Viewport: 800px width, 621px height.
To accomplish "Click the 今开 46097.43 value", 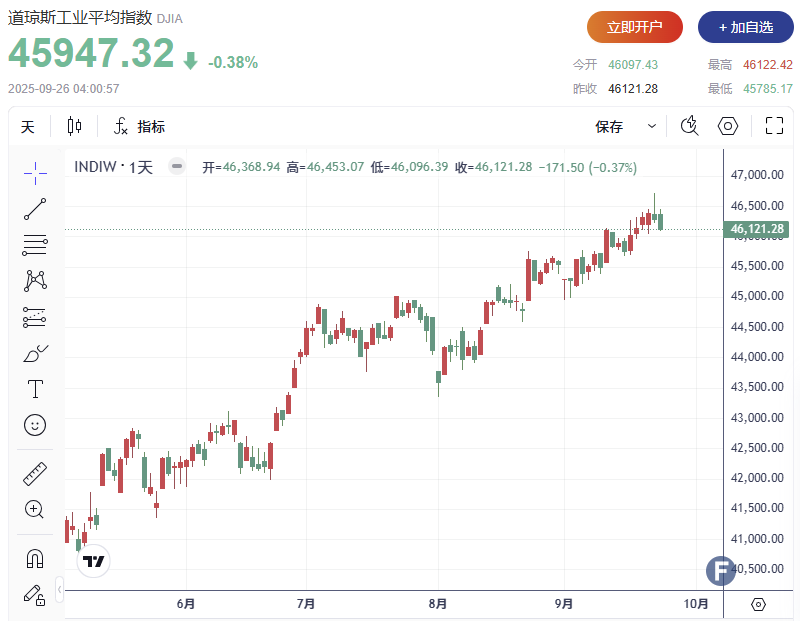I will [633, 65].
